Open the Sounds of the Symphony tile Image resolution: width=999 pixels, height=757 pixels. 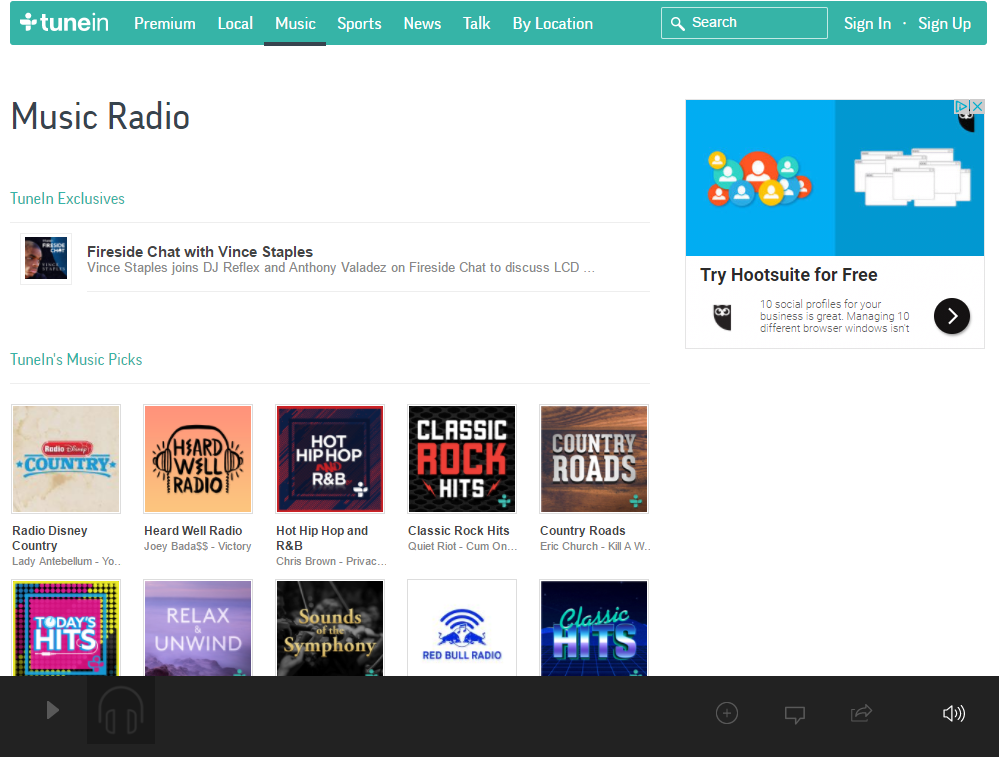pos(329,628)
